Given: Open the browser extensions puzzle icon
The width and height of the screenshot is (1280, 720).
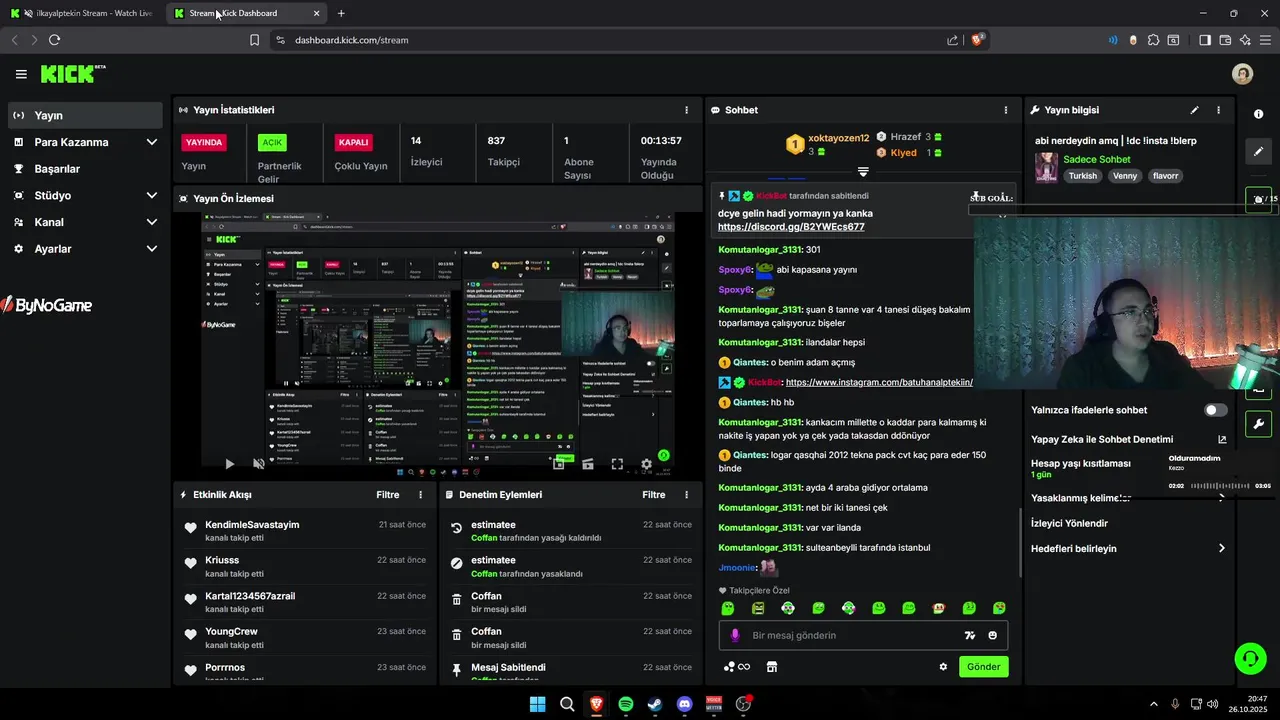Looking at the screenshot, I should (1153, 40).
